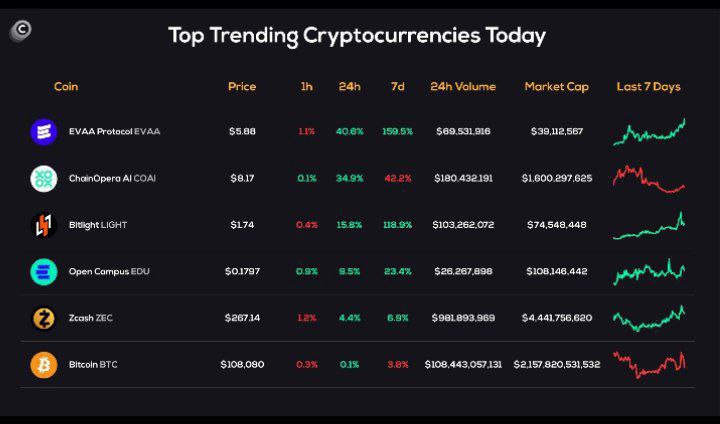The width and height of the screenshot is (720, 424).
Task: View the EVAA 7-day sparkline chart
Action: pyautogui.click(x=649, y=131)
